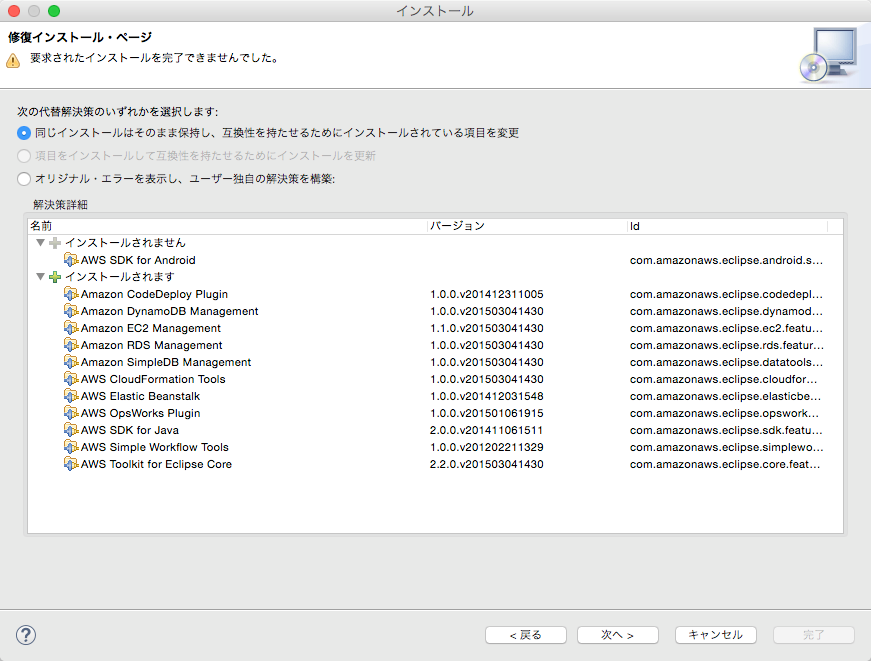This screenshot has height=661, width=871.
Task: Click the install wizard computer and CD image
Action: [x=828, y=55]
